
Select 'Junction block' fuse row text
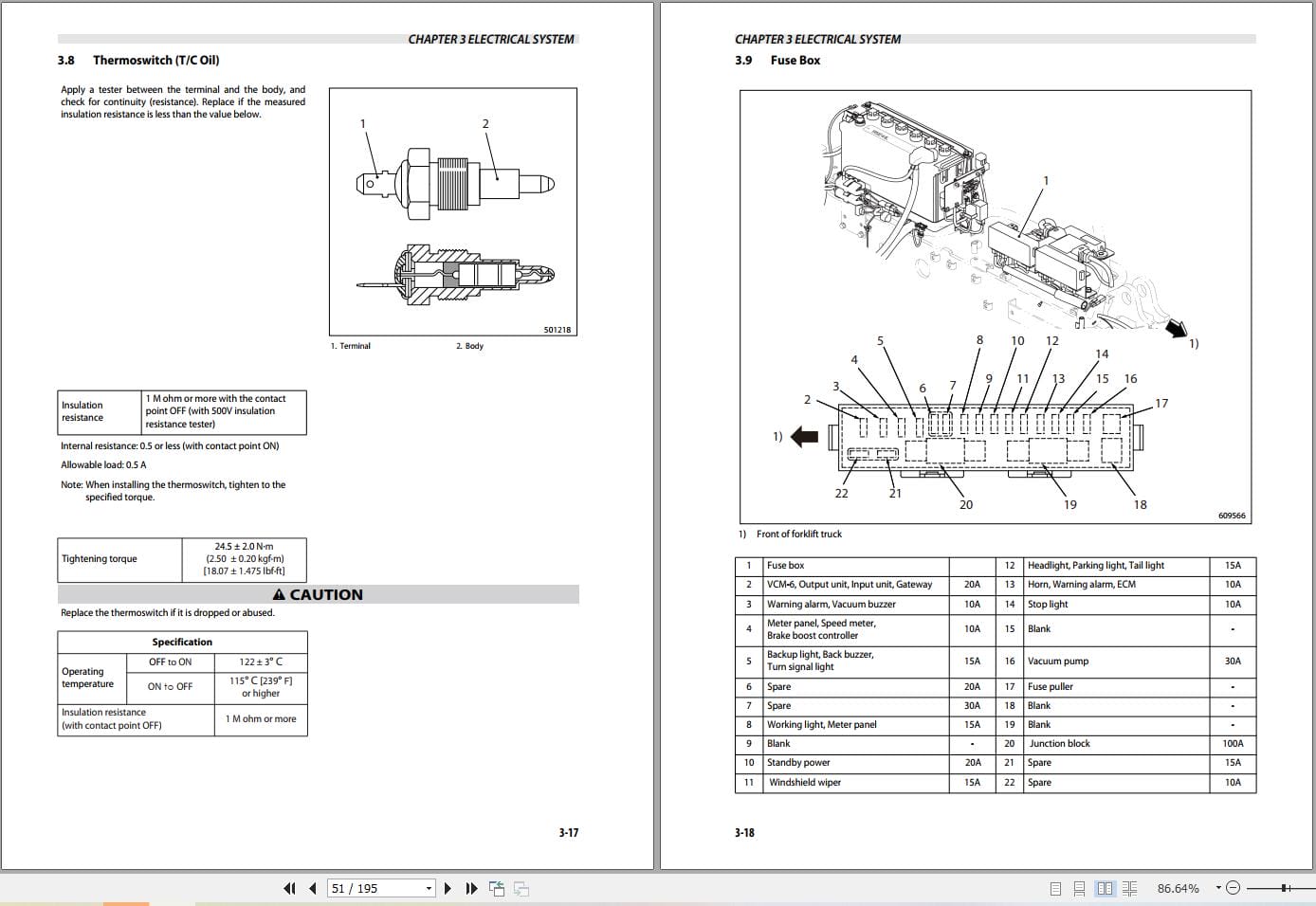[1060, 744]
